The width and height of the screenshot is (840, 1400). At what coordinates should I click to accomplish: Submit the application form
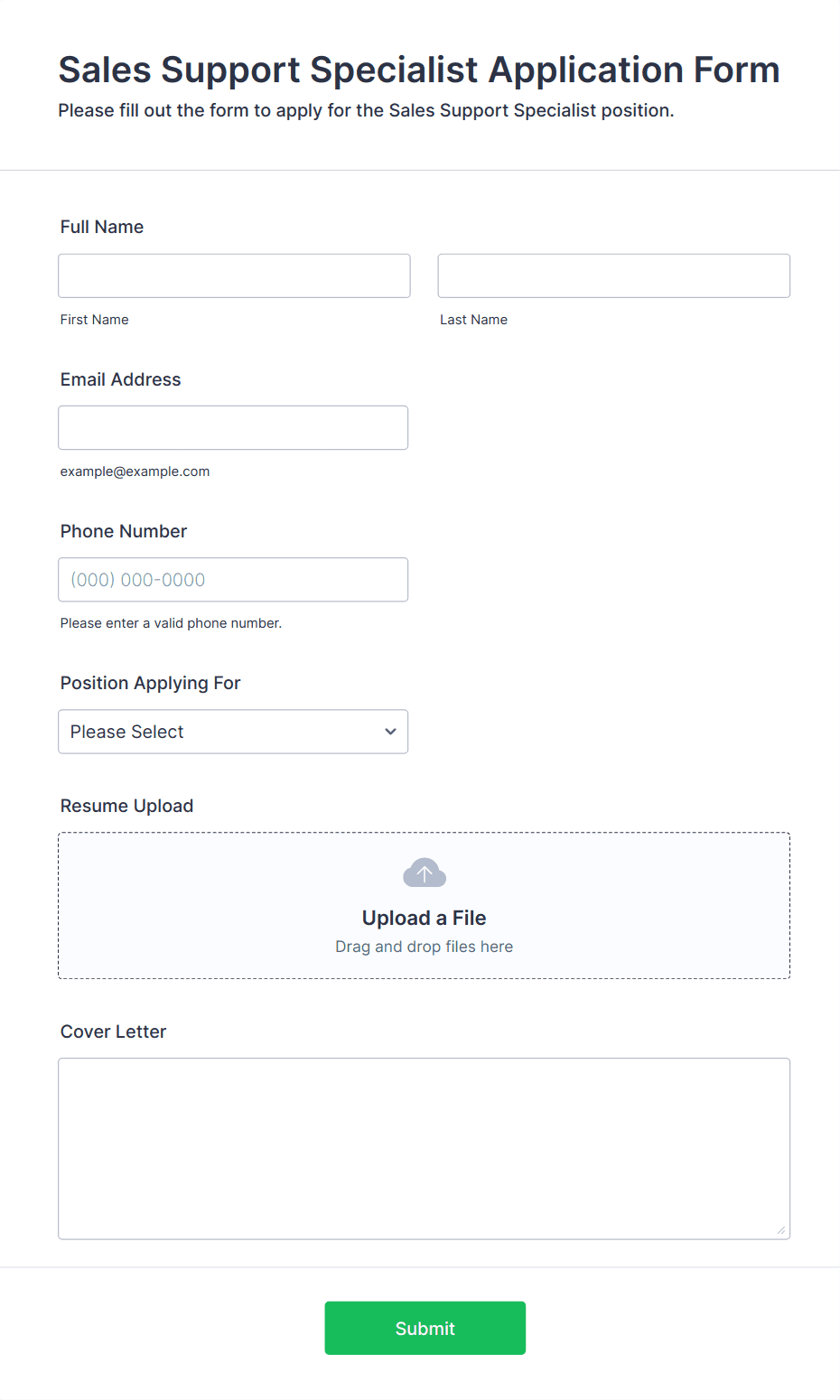tap(425, 1328)
